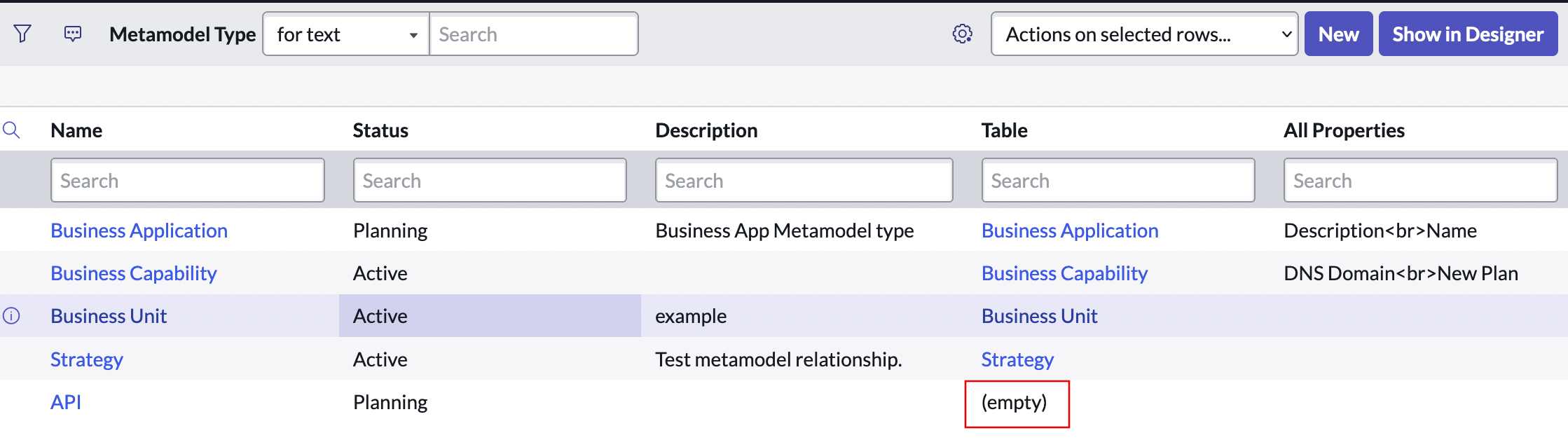
Task: Click the Table column header
Action: coord(1004,130)
